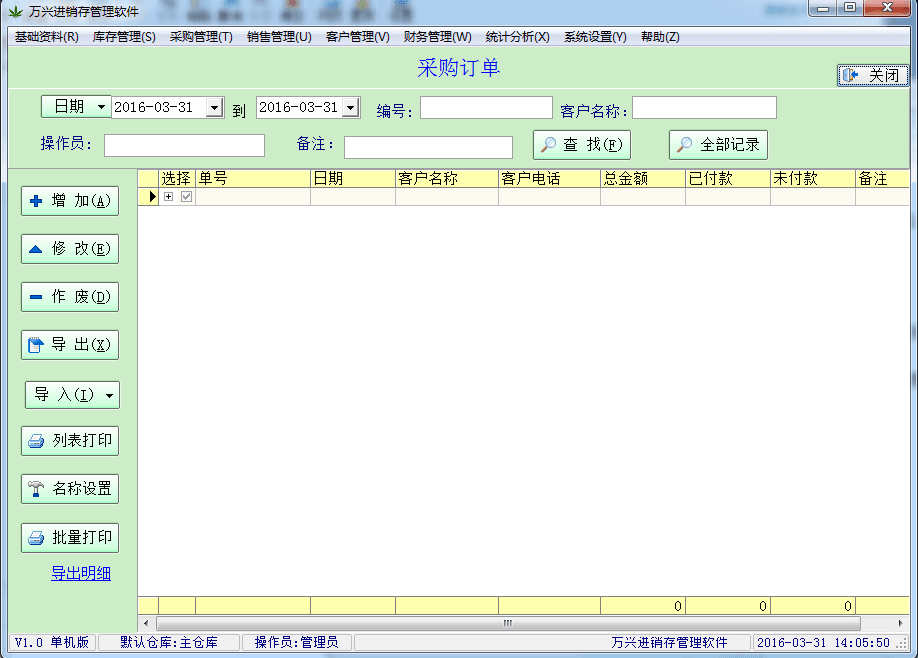Screen dimensions: 918x658
Task: Open the 统计分析(X) menu
Action: click(517, 37)
